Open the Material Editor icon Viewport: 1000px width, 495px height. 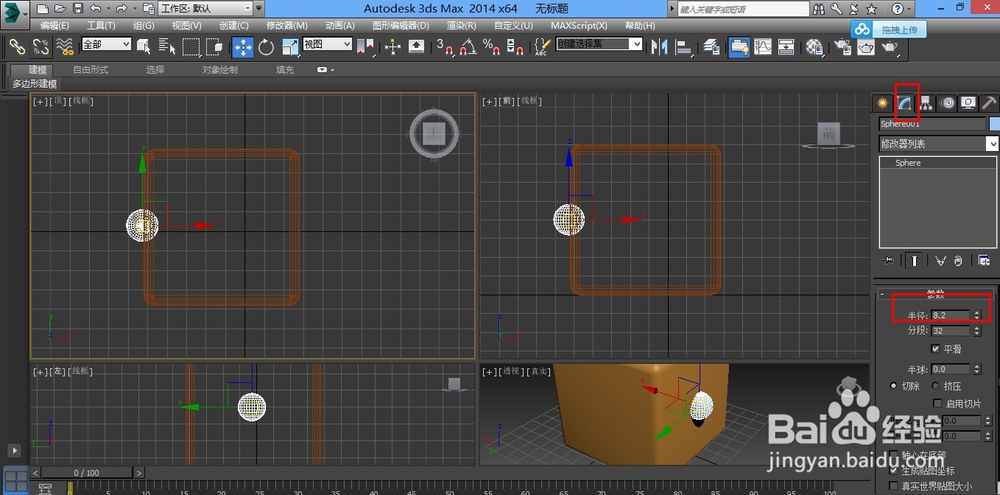point(814,47)
